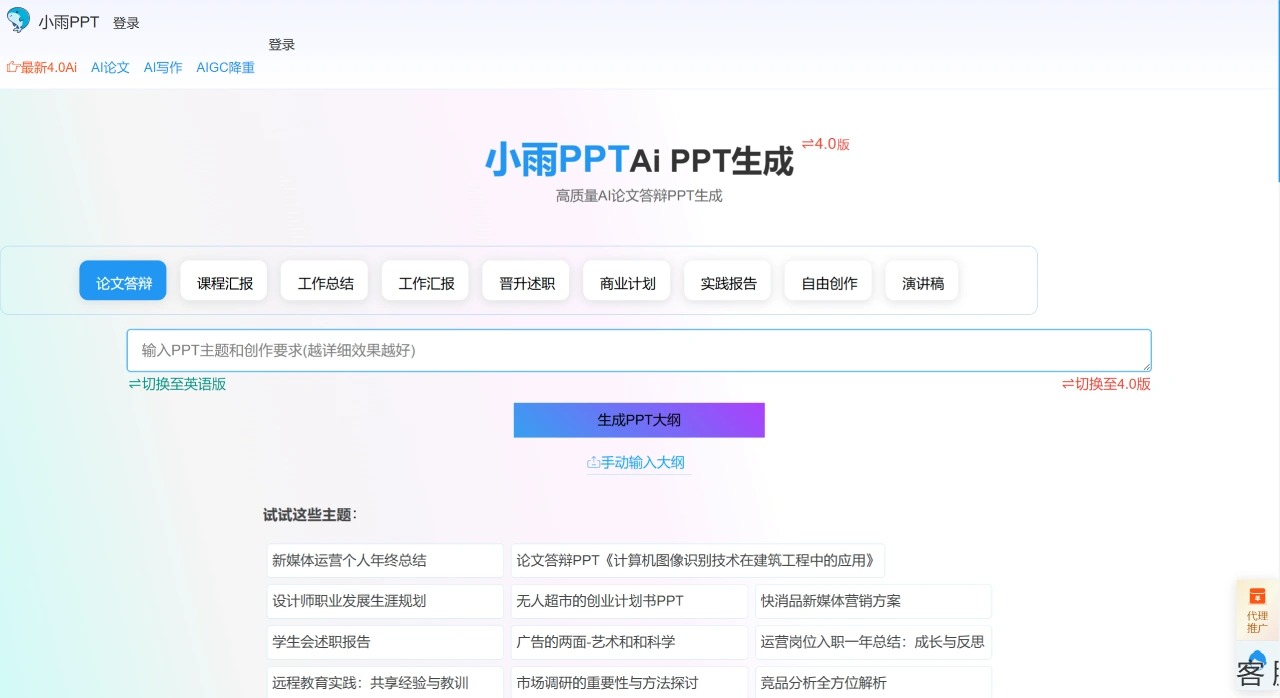1280x698 pixels.
Task: Click the 小雨PPT dolphin logo icon
Action: 17,20
